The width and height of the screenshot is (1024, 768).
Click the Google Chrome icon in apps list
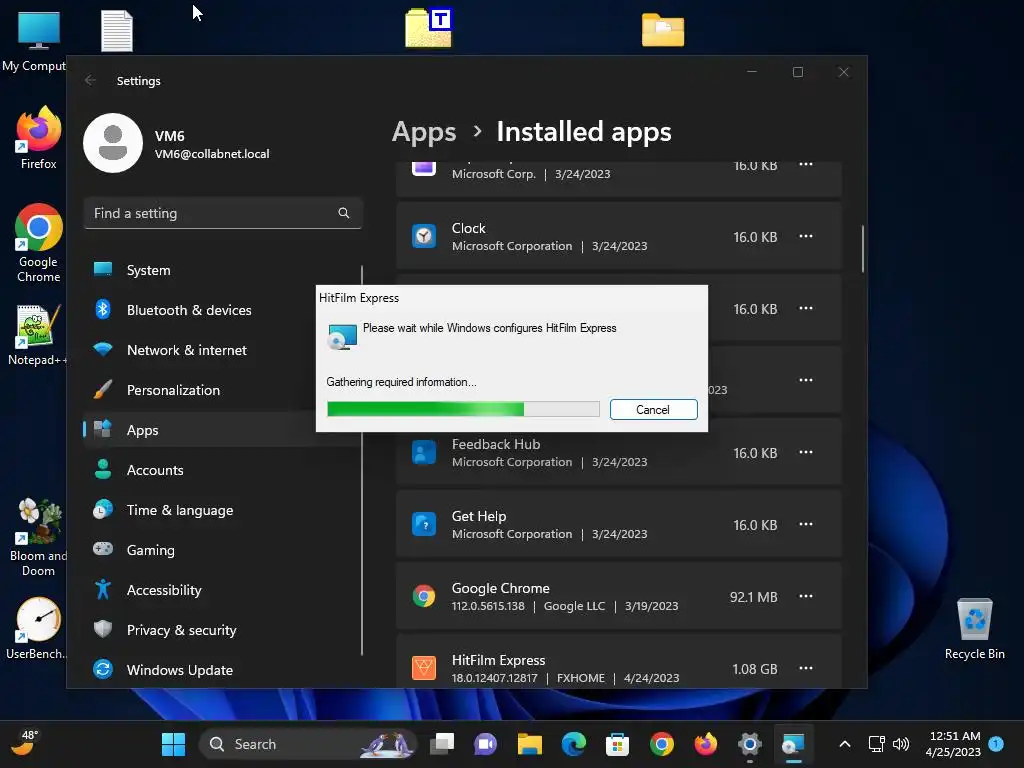click(x=424, y=596)
